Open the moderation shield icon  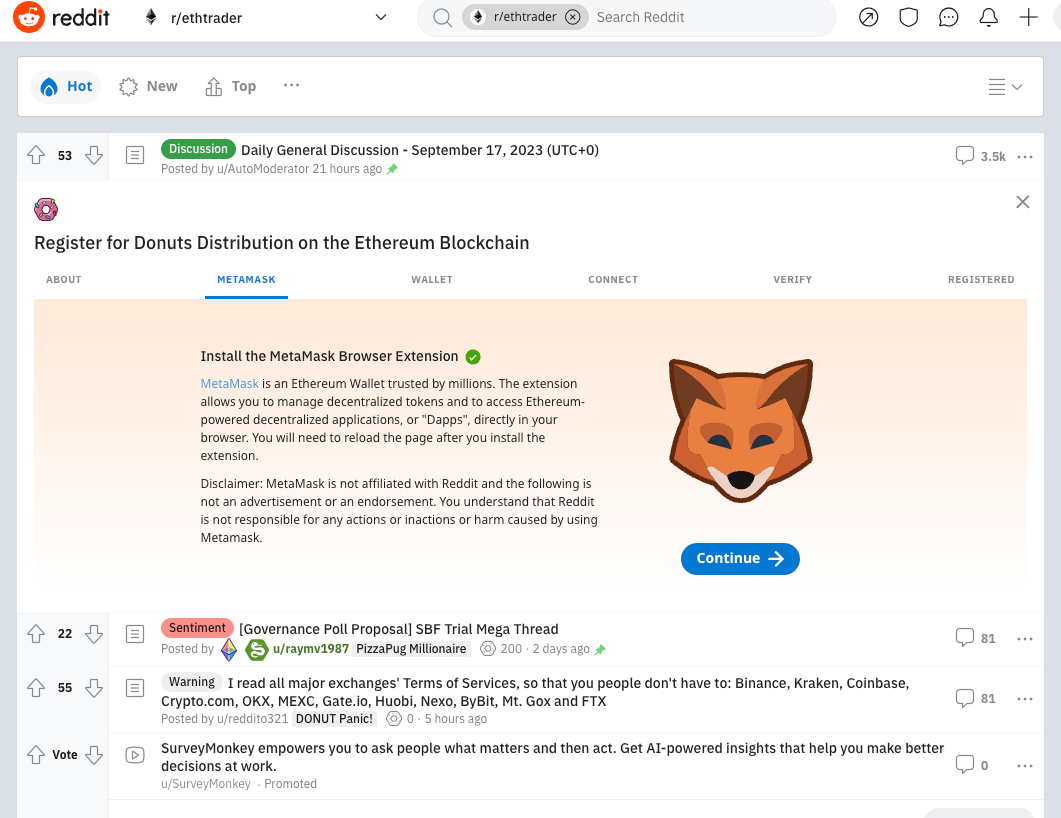pos(908,18)
